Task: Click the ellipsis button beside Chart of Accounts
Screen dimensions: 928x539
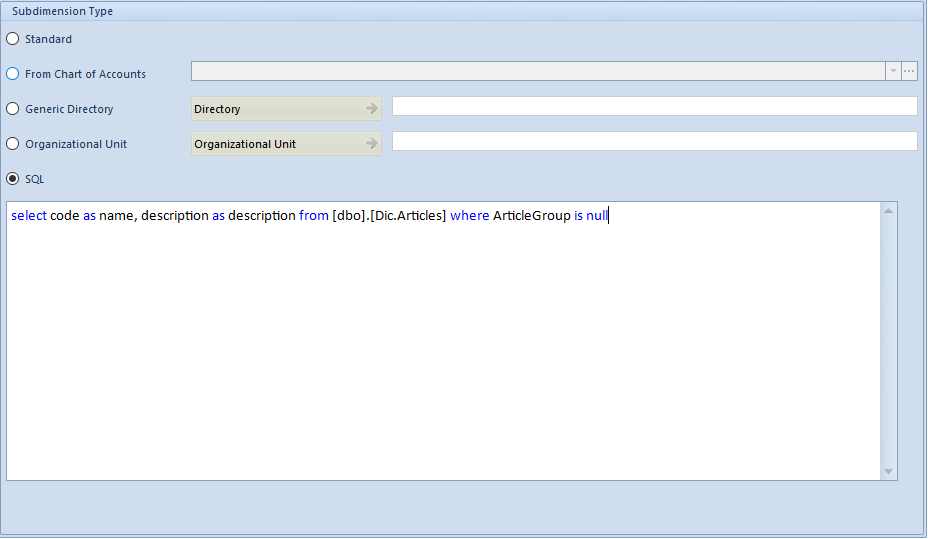Action: point(909,71)
